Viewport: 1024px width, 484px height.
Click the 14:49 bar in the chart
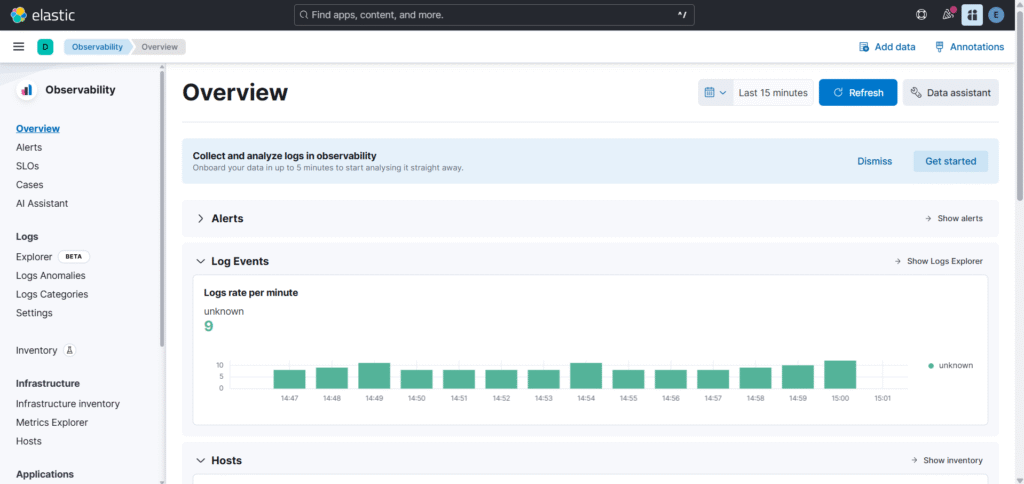coord(374,376)
